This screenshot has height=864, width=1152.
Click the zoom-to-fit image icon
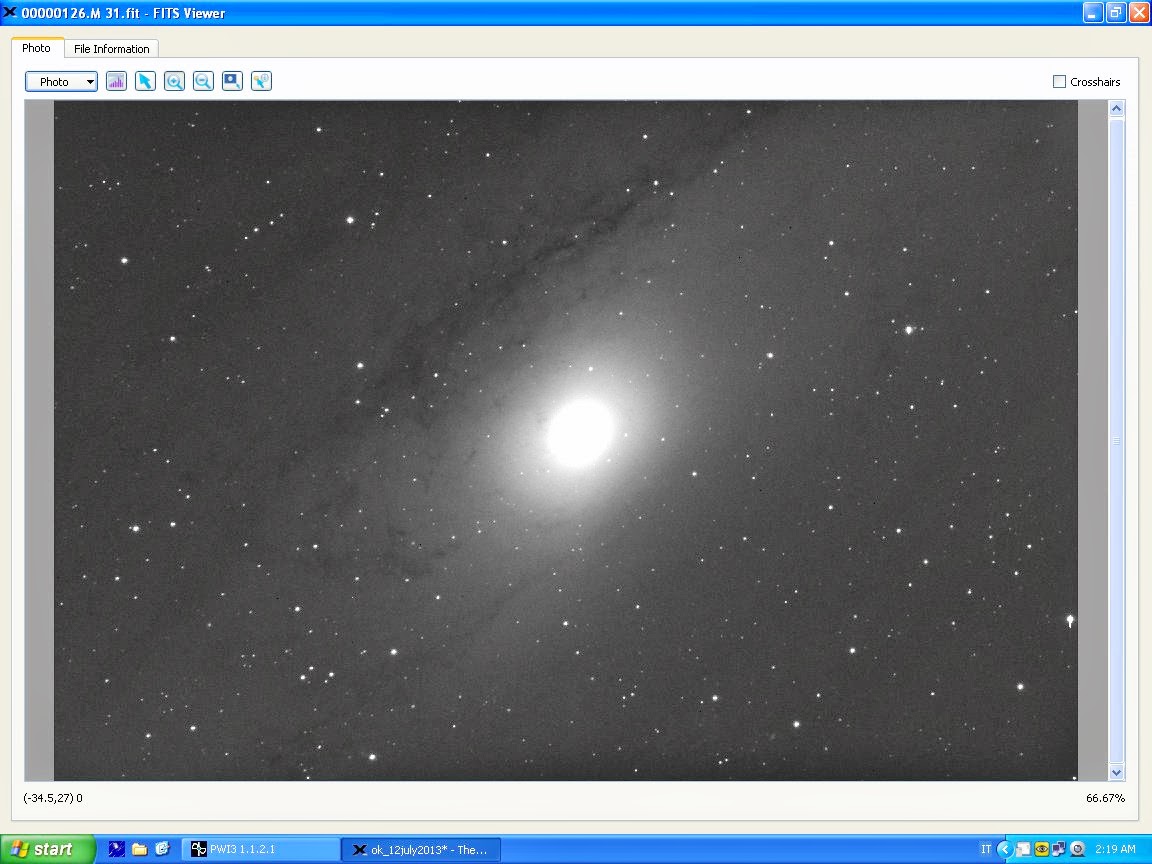pos(232,82)
